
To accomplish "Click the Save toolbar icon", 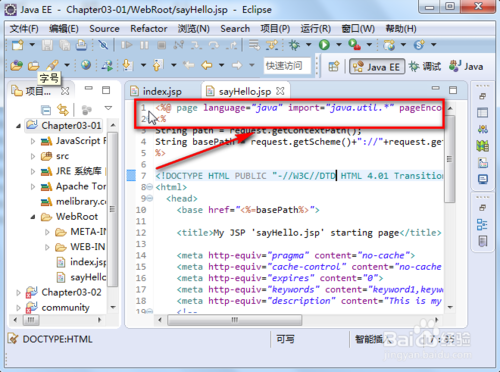I will pyautogui.click(x=47, y=45).
